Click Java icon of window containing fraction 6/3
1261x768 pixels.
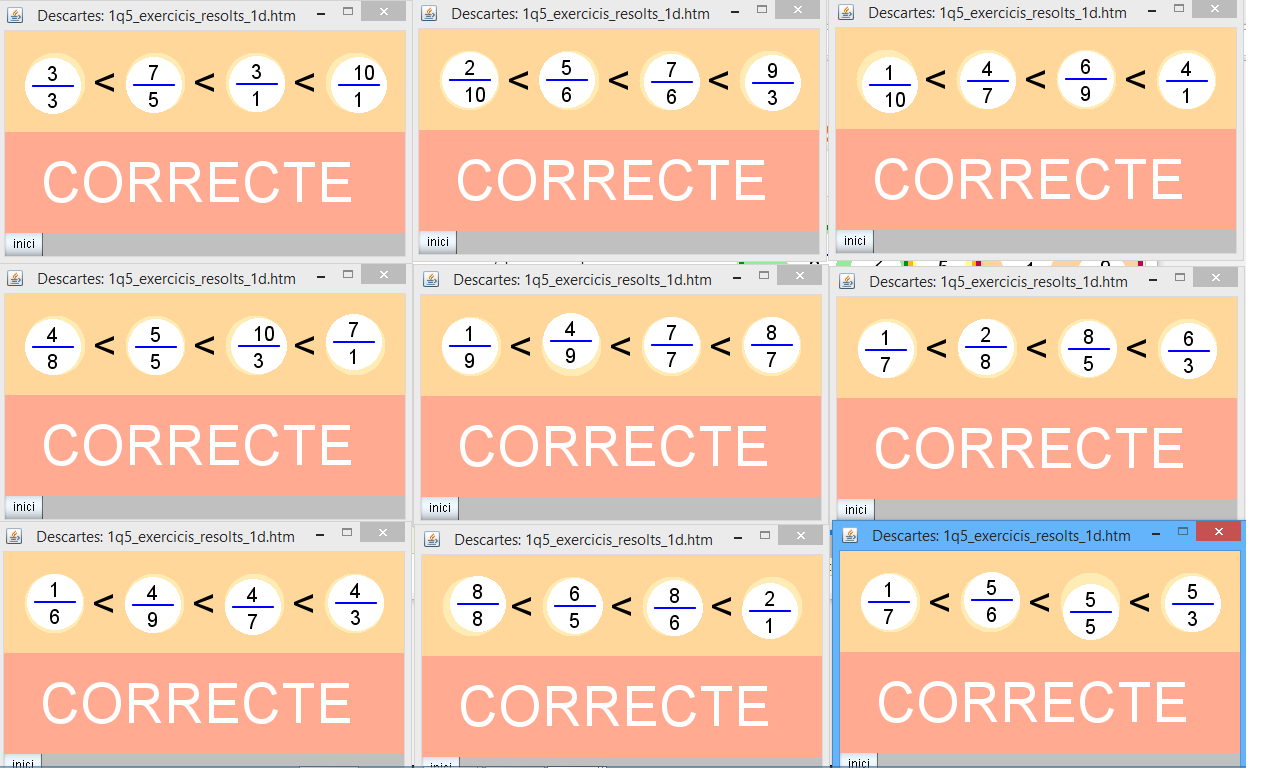(x=847, y=282)
